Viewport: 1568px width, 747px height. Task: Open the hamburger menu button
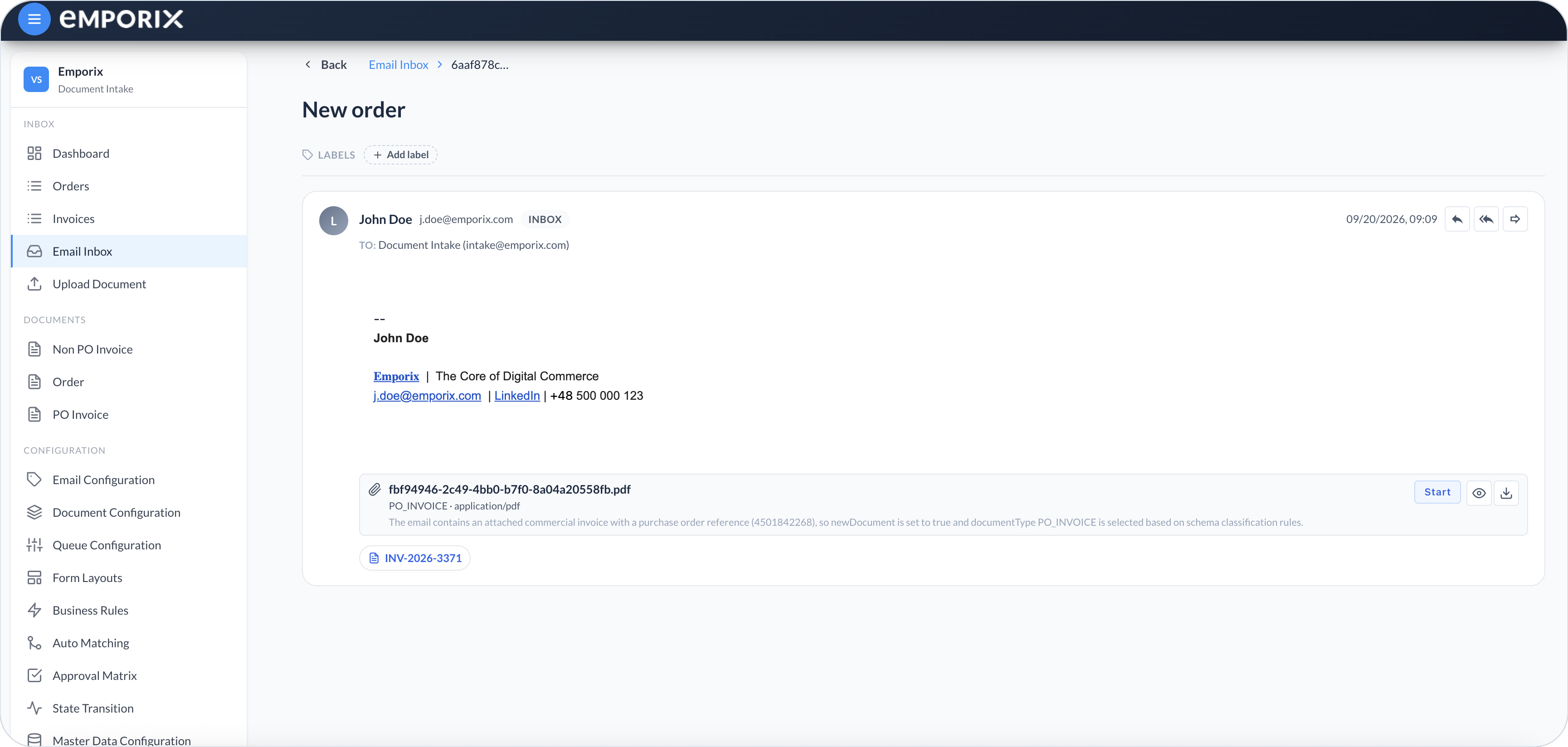pos(34,19)
